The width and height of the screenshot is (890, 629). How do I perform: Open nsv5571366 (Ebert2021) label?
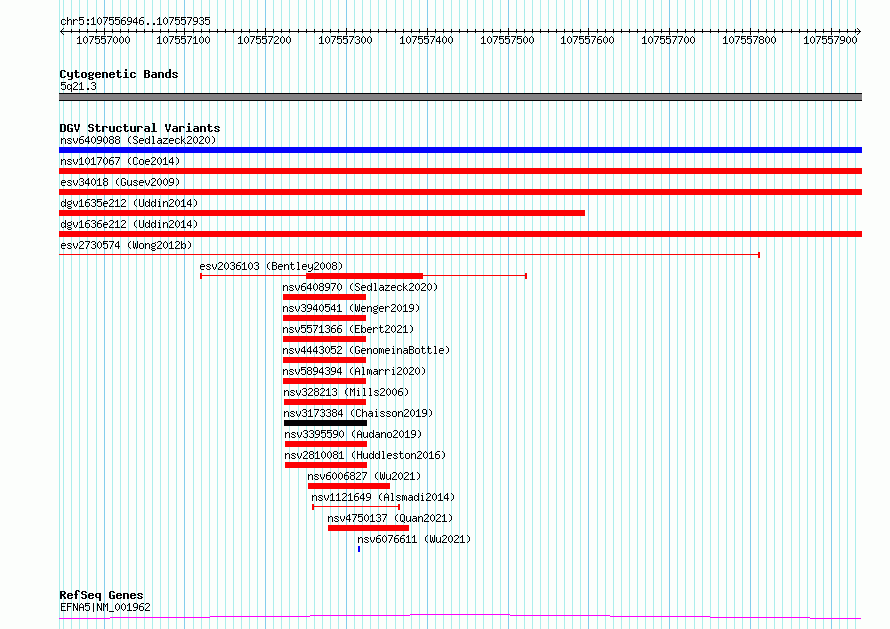point(349,329)
